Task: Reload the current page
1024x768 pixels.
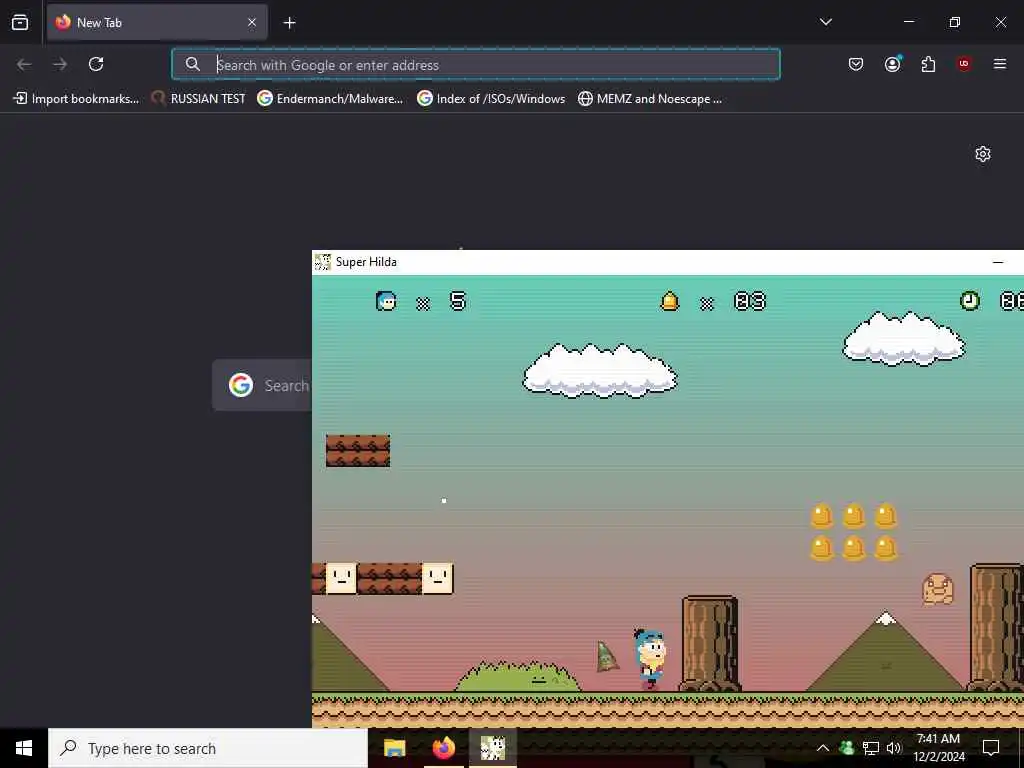Action: click(x=96, y=64)
